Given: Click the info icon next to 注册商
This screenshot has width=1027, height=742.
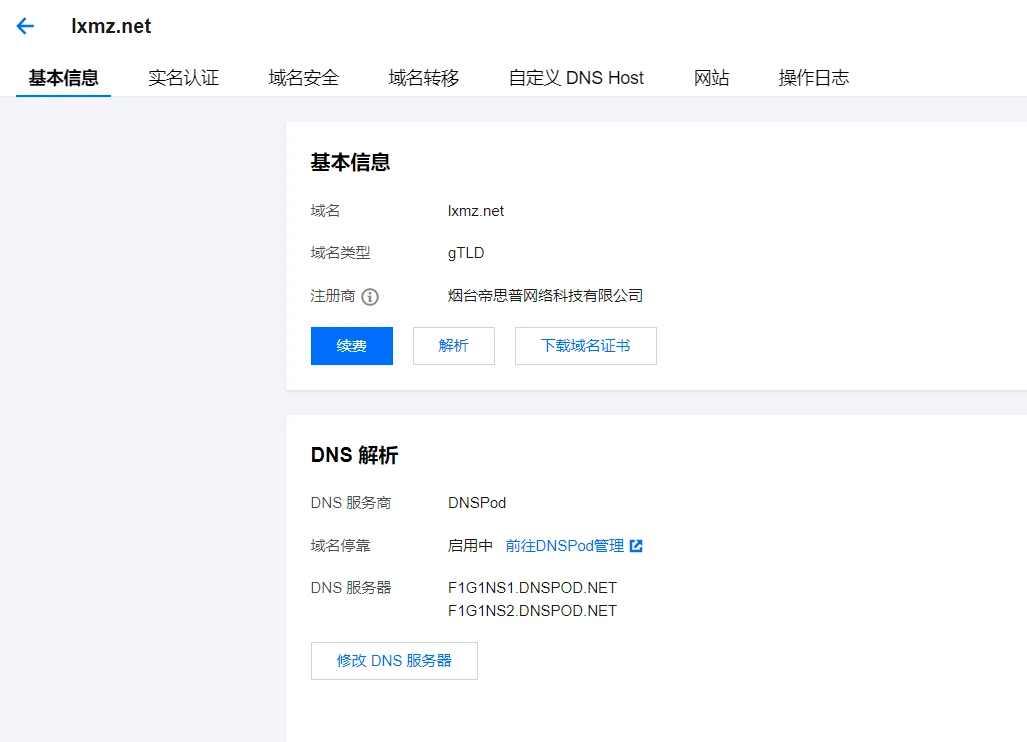Looking at the screenshot, I should tap(370, 297).
